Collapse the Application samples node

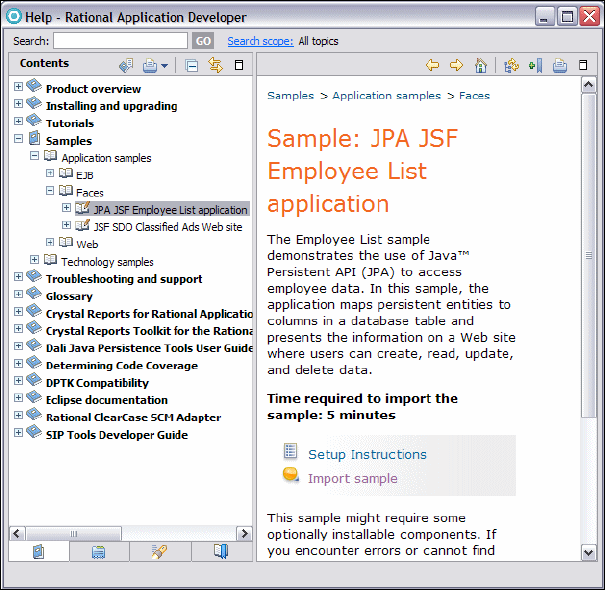34,156
